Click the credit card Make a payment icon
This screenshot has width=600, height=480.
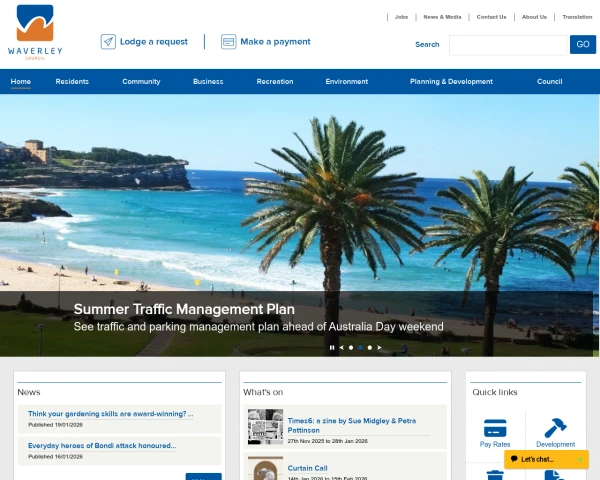228,42
